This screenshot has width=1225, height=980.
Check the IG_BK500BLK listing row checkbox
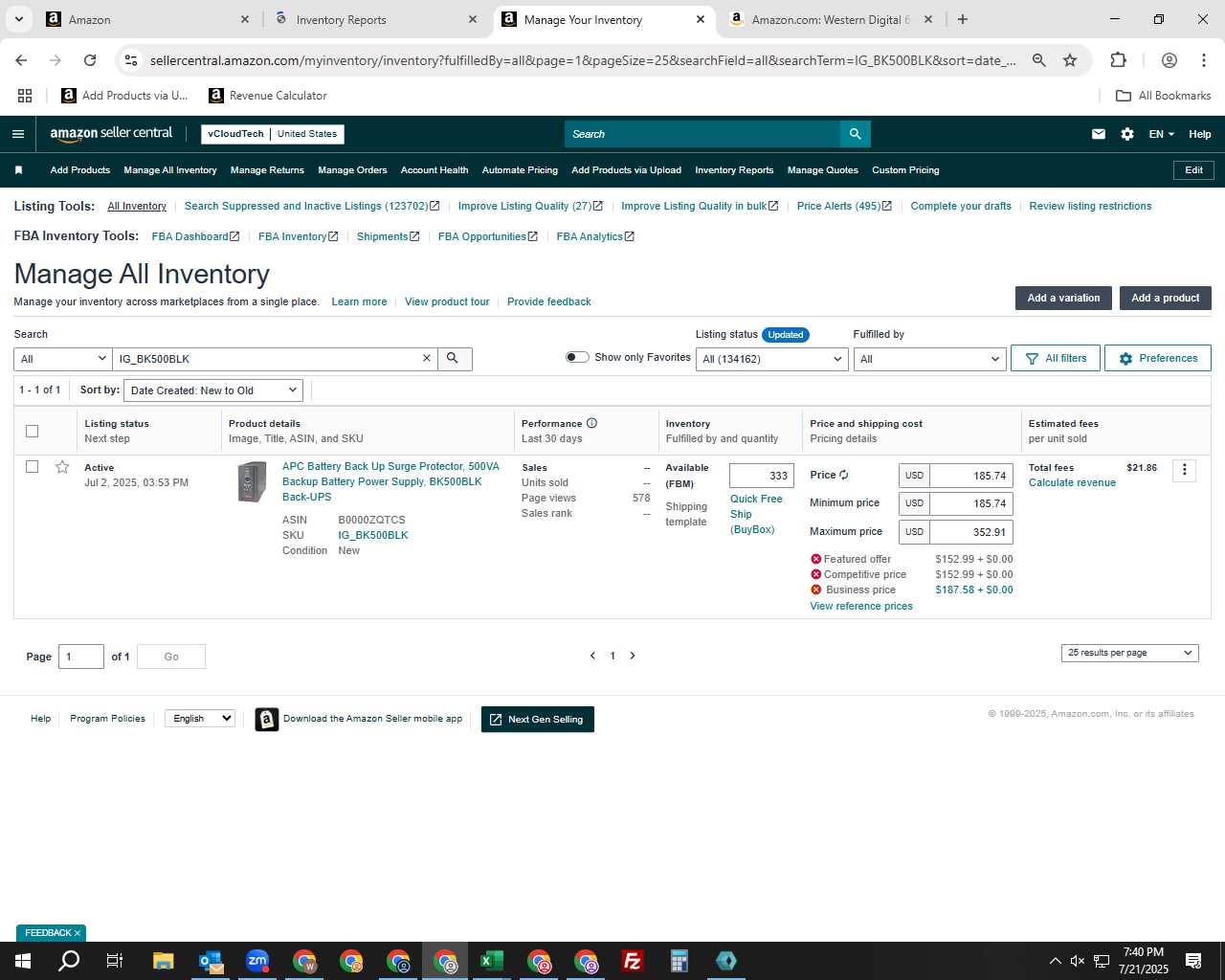[32, 467]
